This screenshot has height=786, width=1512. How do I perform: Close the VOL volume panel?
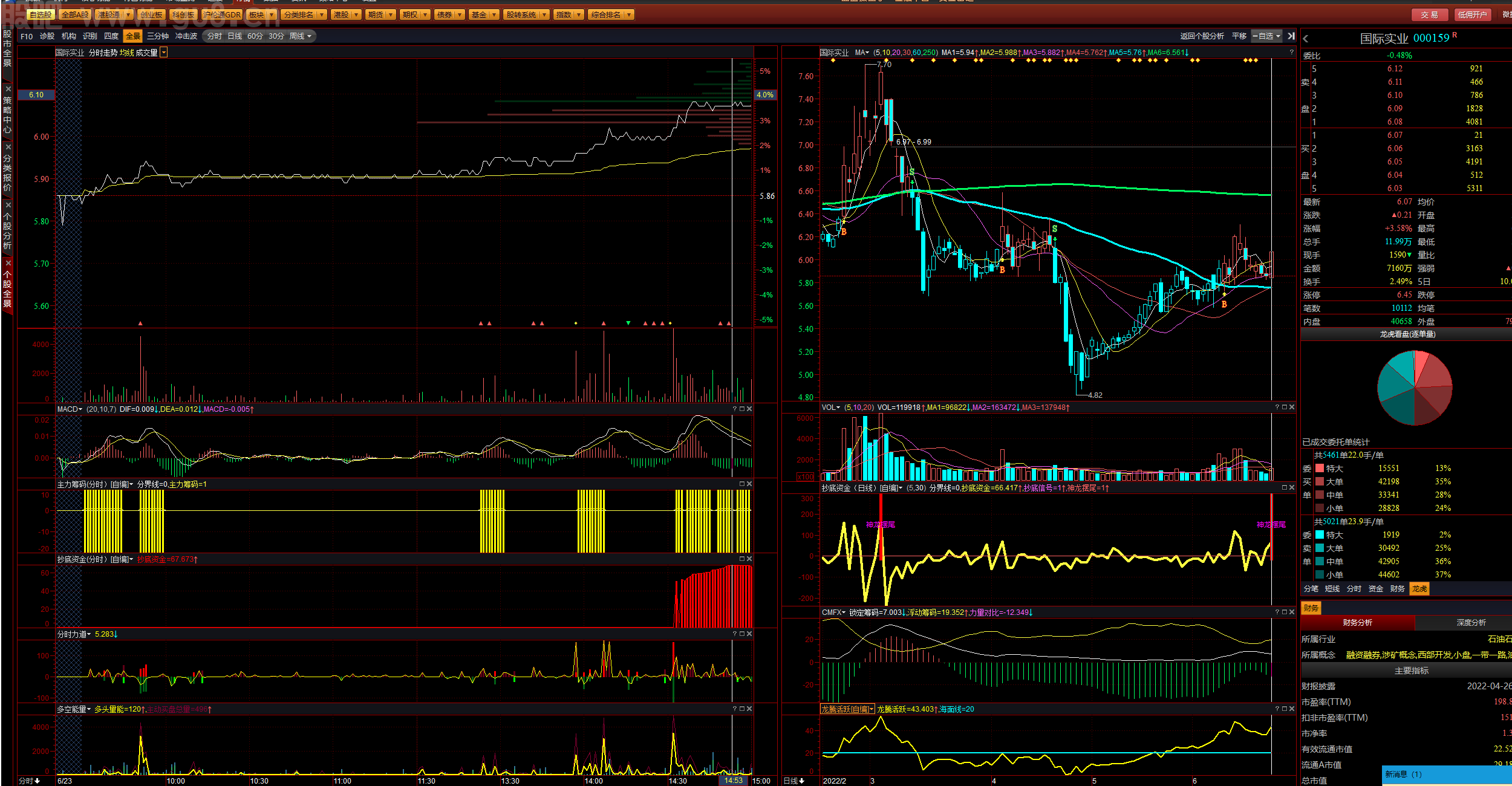(1292, 408)
